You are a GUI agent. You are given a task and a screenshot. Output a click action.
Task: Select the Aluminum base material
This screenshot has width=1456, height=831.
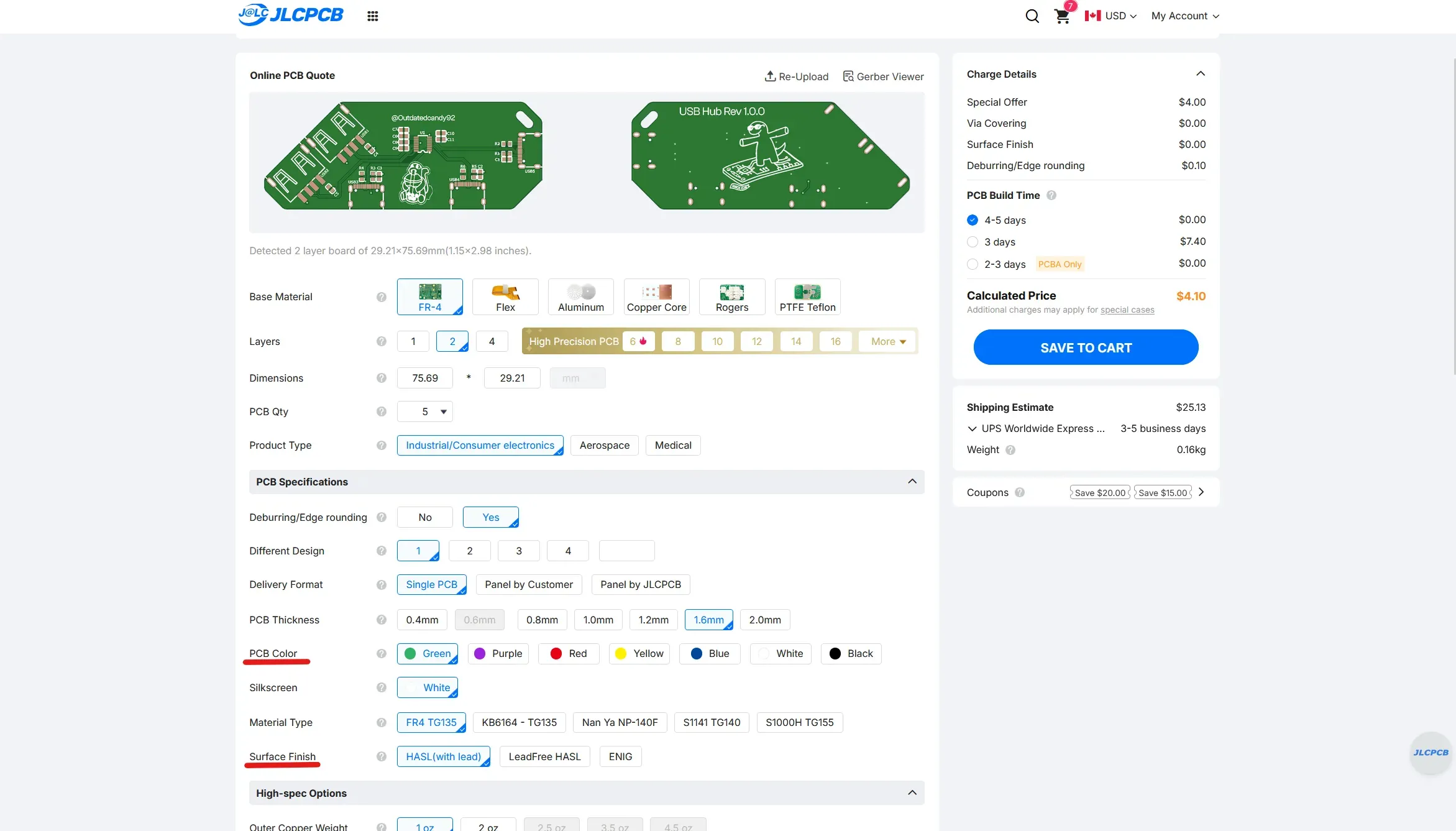(x=580, y=296)
